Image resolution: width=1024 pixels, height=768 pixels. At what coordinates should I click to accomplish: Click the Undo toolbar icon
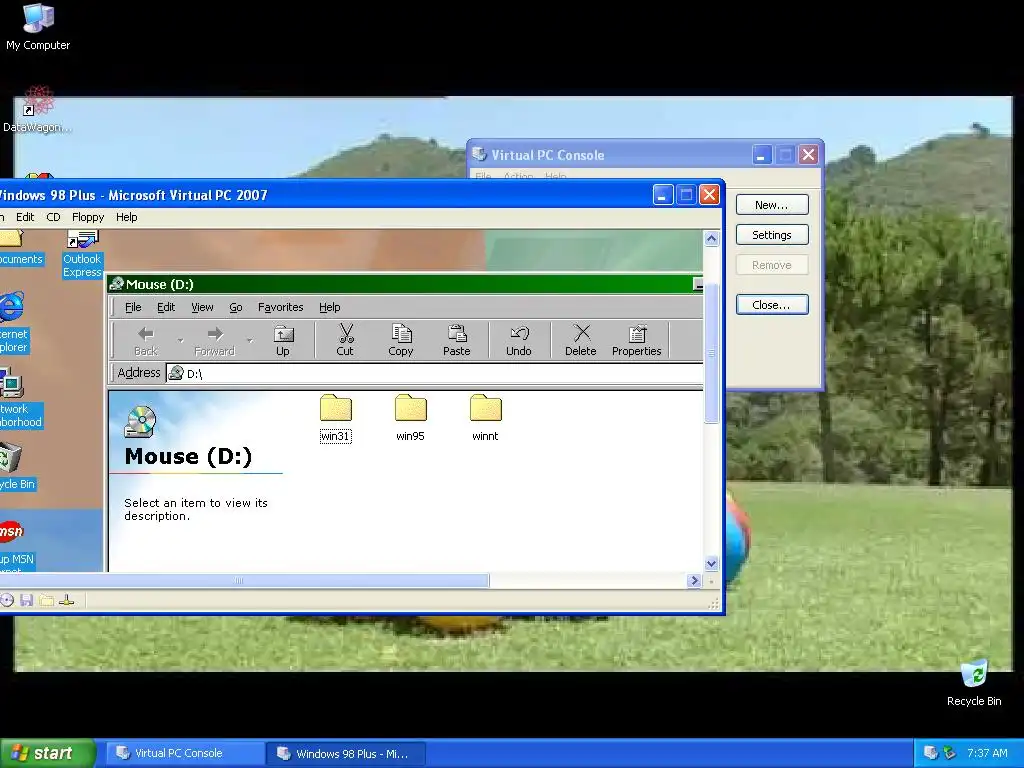tap(519, 340)
